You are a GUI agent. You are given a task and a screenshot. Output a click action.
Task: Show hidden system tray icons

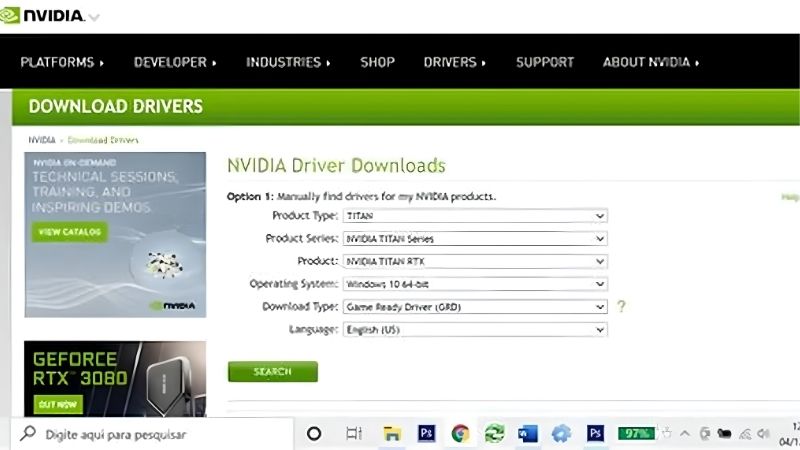[685, 434]
